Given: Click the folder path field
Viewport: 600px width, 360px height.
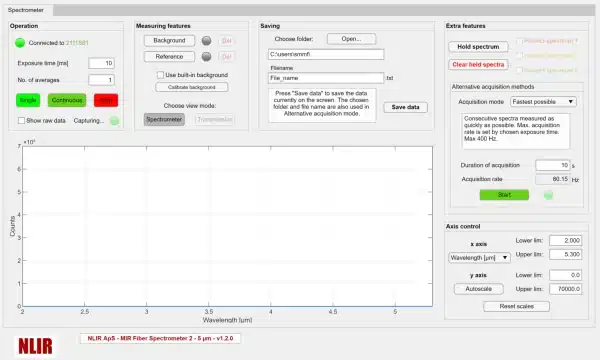Looking at the screenshot, I should click(326, 54).
